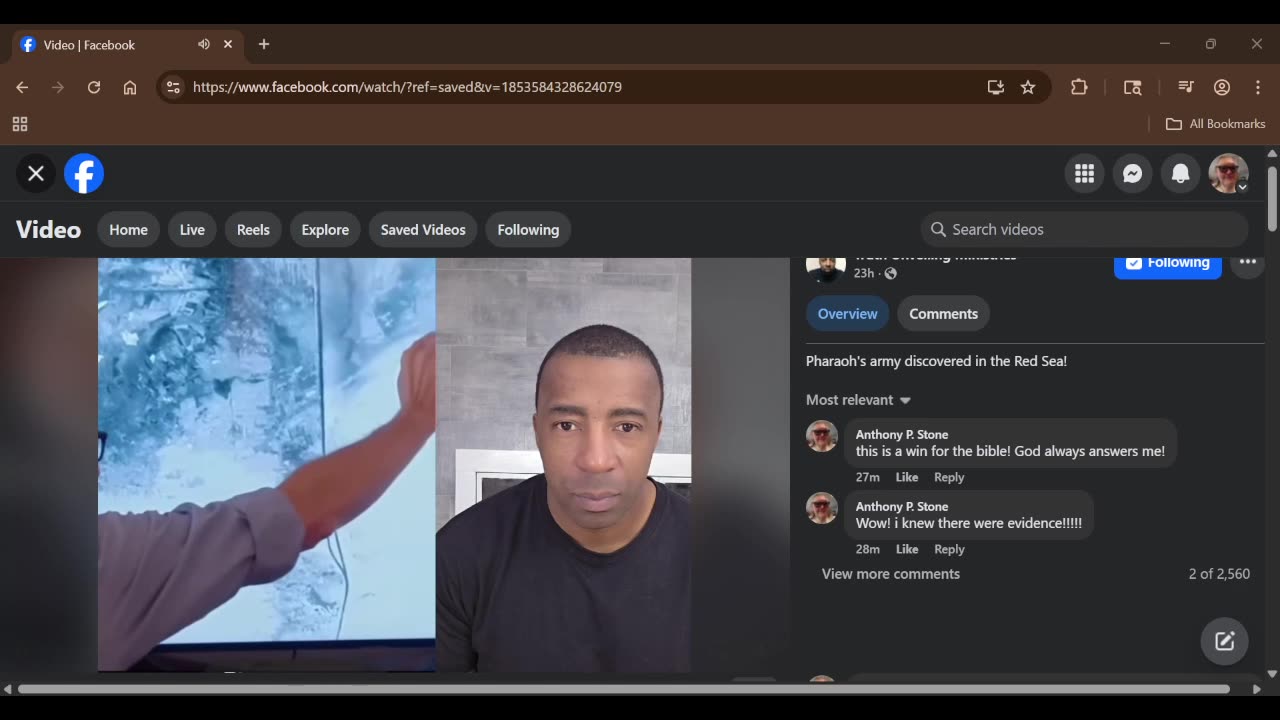
Task: Open the browser media controls
Action: (1186, 87)
